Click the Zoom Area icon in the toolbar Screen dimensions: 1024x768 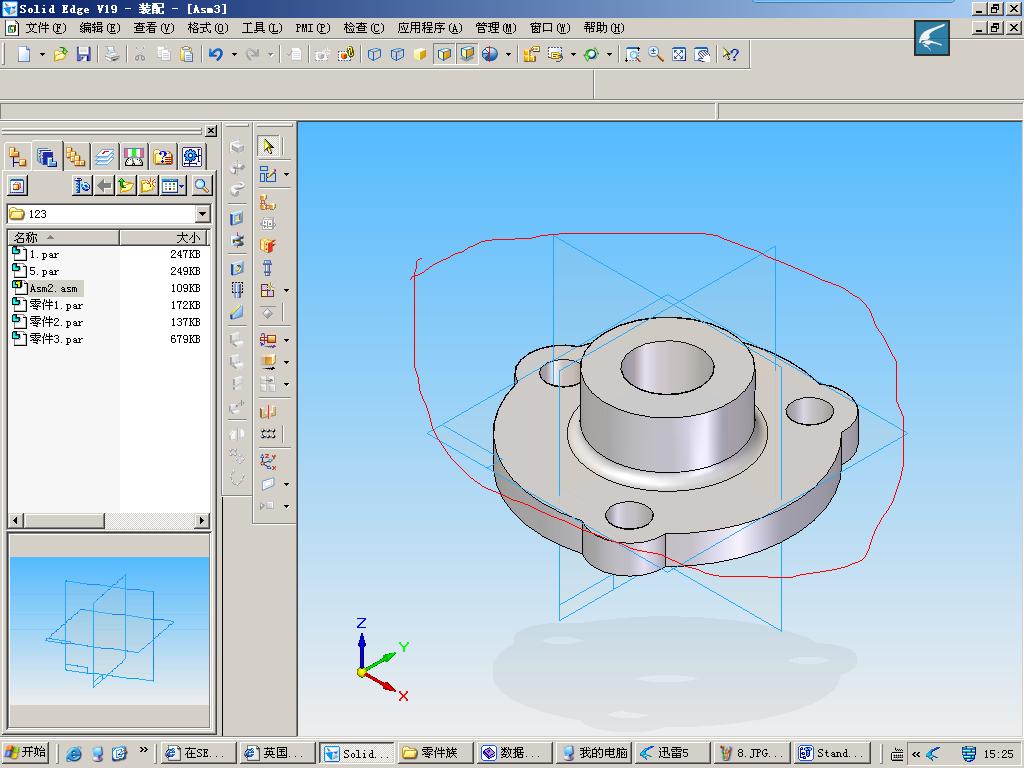click(632, 54)
